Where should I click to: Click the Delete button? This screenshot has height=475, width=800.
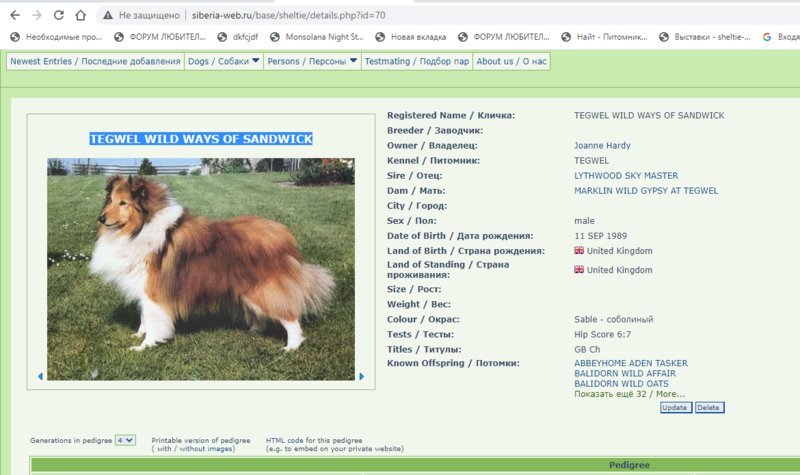point(709,408)
